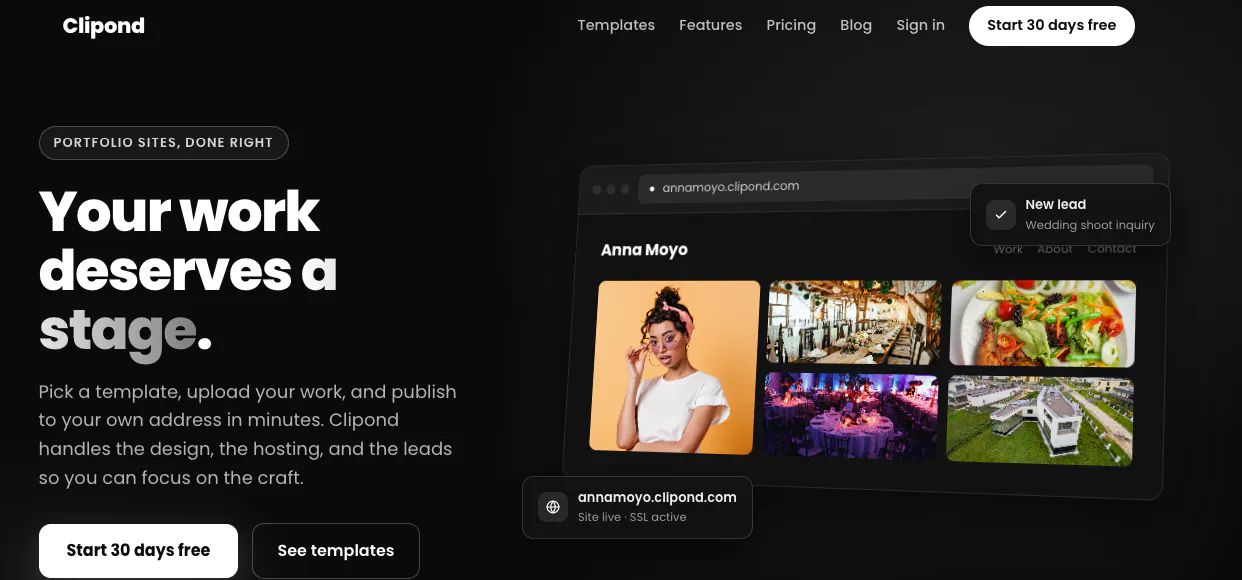The width and height of the screenshot is (1242, 580).
Task: Click the Wedding shoot inquiry text
Action: (1090, 226)
